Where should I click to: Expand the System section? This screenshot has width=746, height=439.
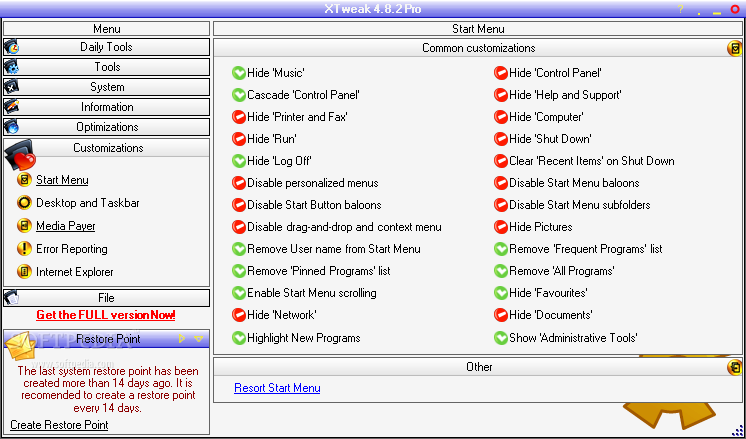107,87
